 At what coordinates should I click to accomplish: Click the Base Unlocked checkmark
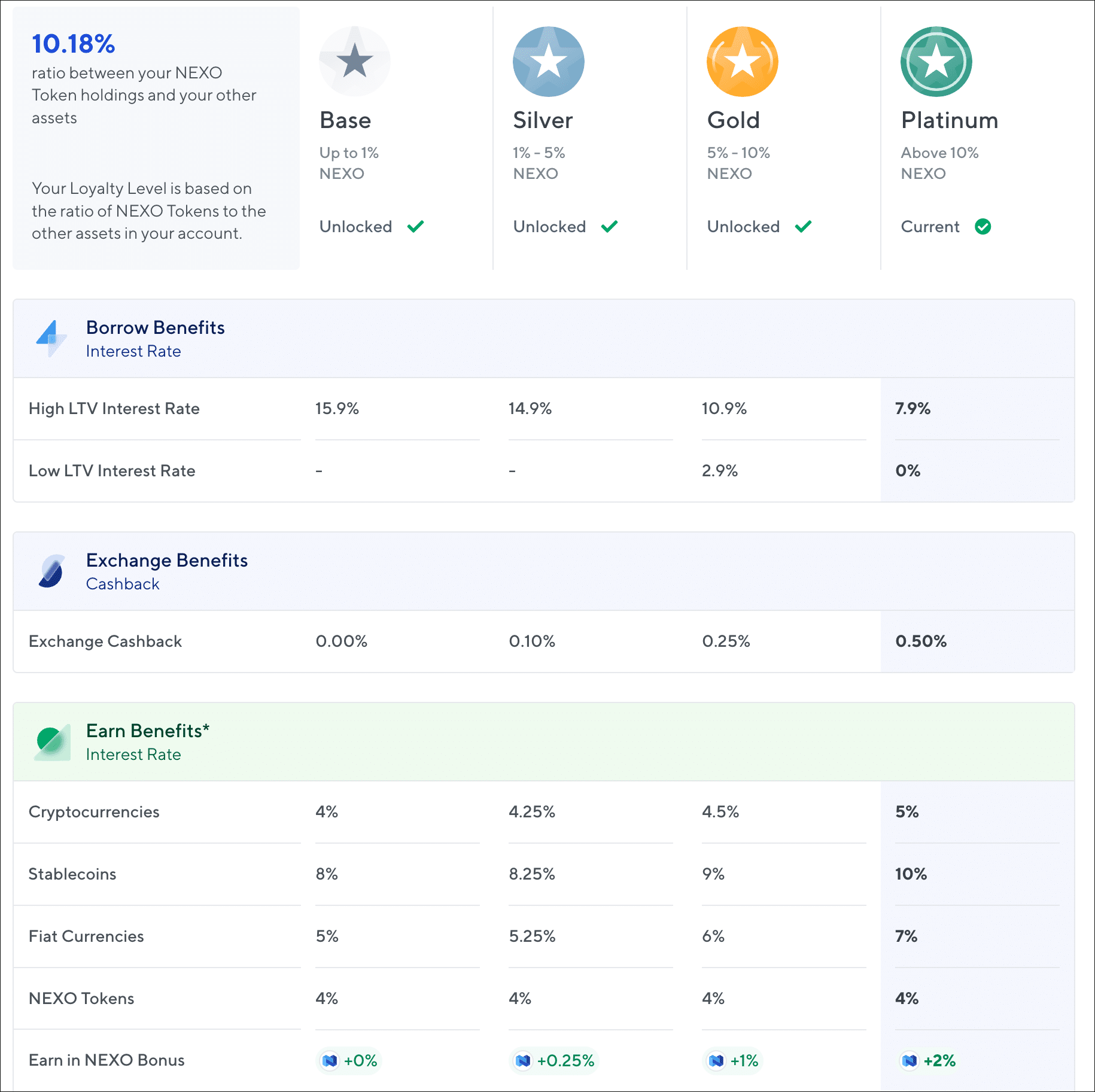click(x=415, y=226)
